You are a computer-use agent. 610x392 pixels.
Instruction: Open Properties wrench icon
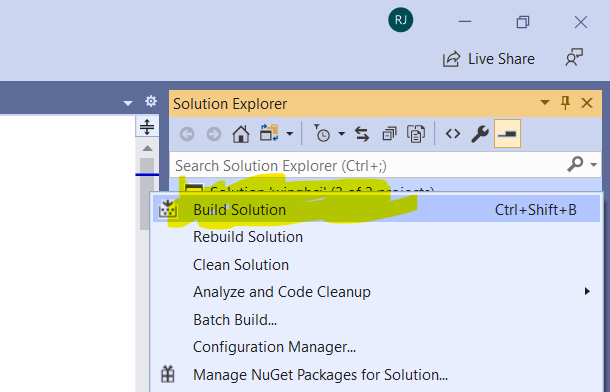[x=480, y=134]
